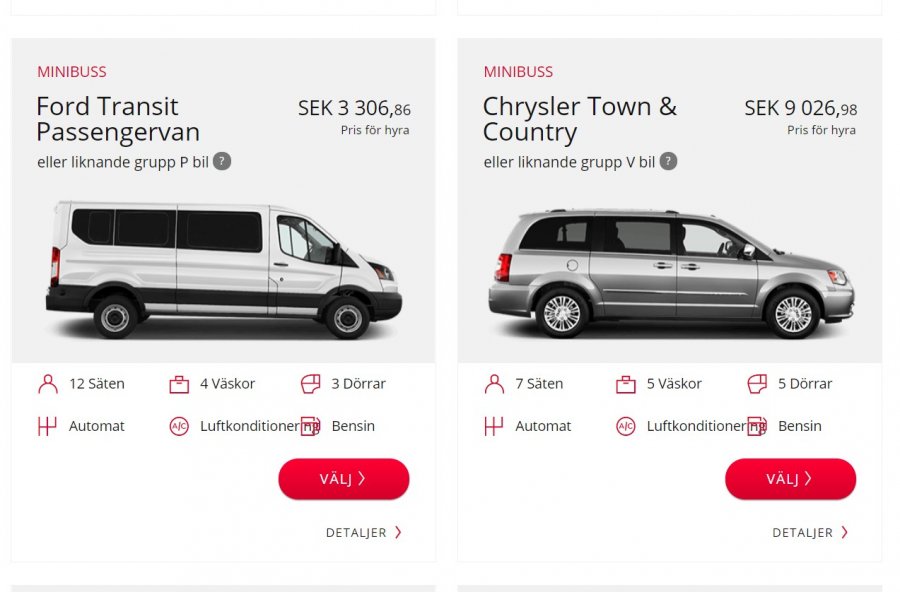Click the help icon beside grupp V bil
This screenshot has width=900, height=592.
pyautogui.click(x=668, y=161)
